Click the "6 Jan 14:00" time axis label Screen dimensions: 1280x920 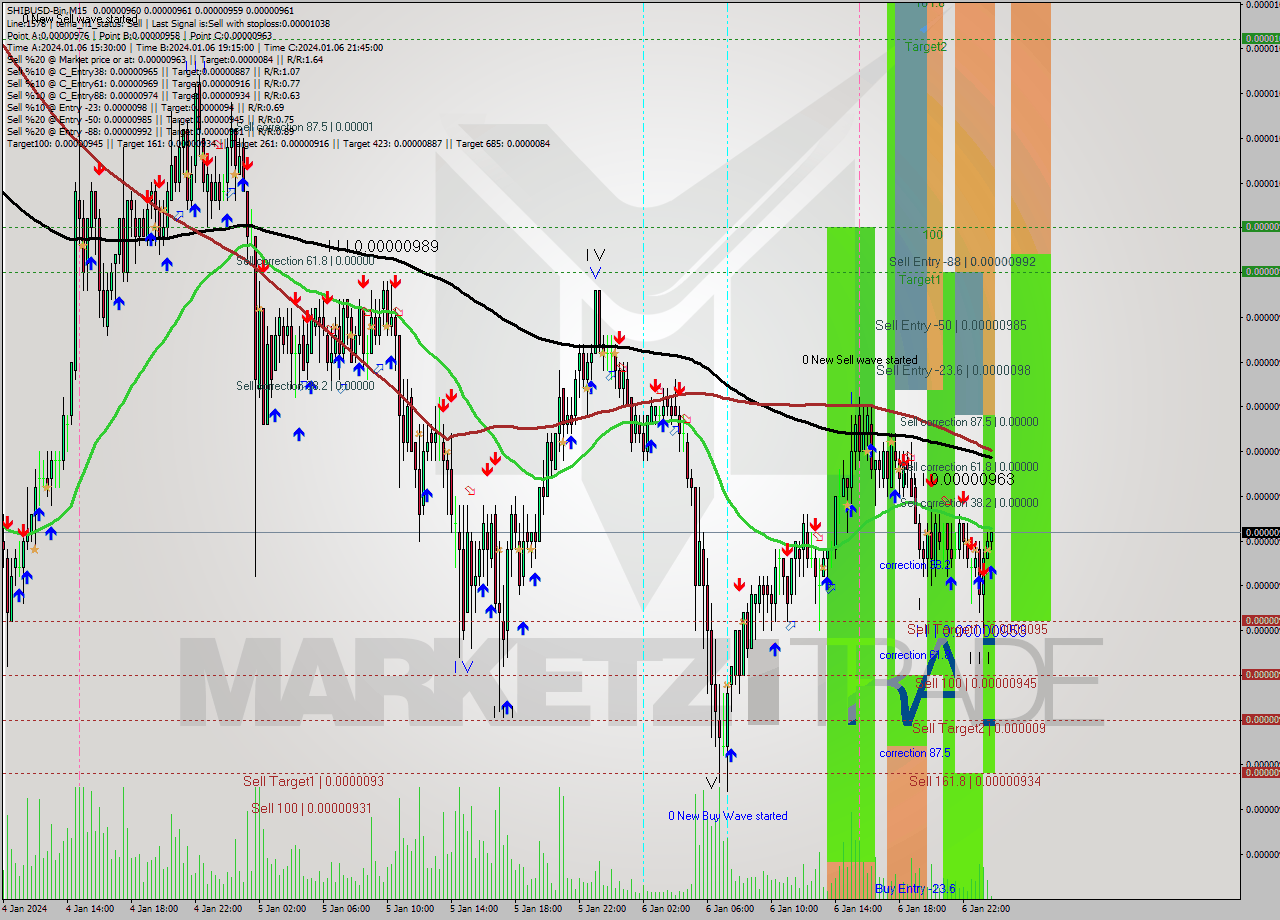point(856,909)
